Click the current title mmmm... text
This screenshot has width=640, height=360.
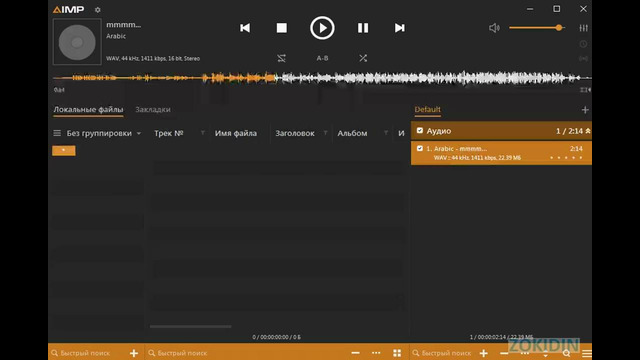[124, 24]
